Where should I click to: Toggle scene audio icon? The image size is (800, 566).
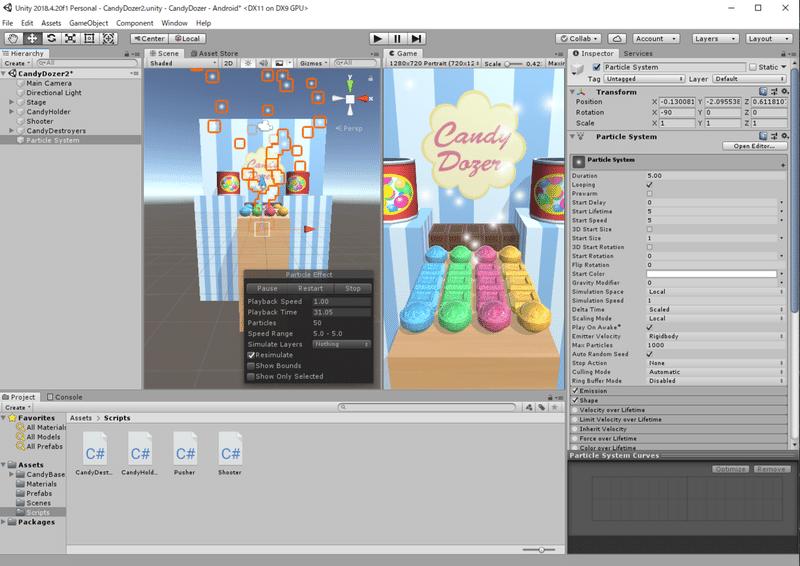pyautogui.click(x=263, y=63)
